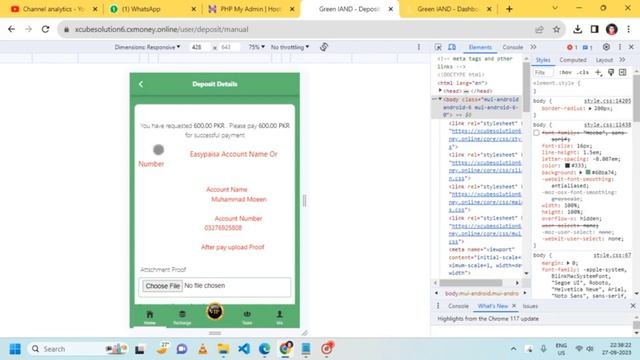
Task: Toggle the computed styles sidebar icon
Action: [622, 72]
